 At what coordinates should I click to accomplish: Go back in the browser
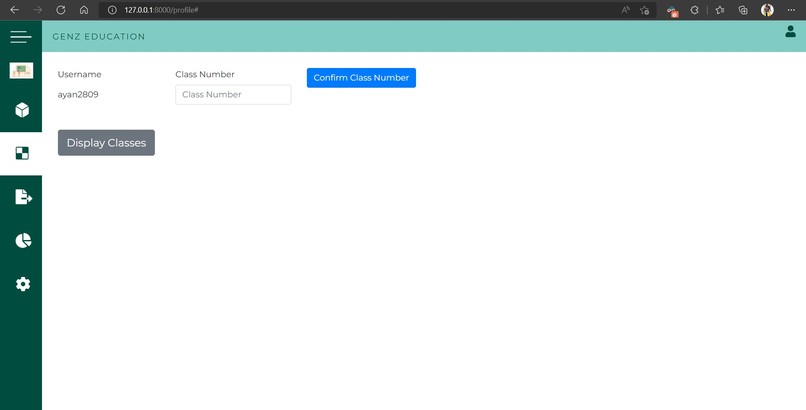14,10
